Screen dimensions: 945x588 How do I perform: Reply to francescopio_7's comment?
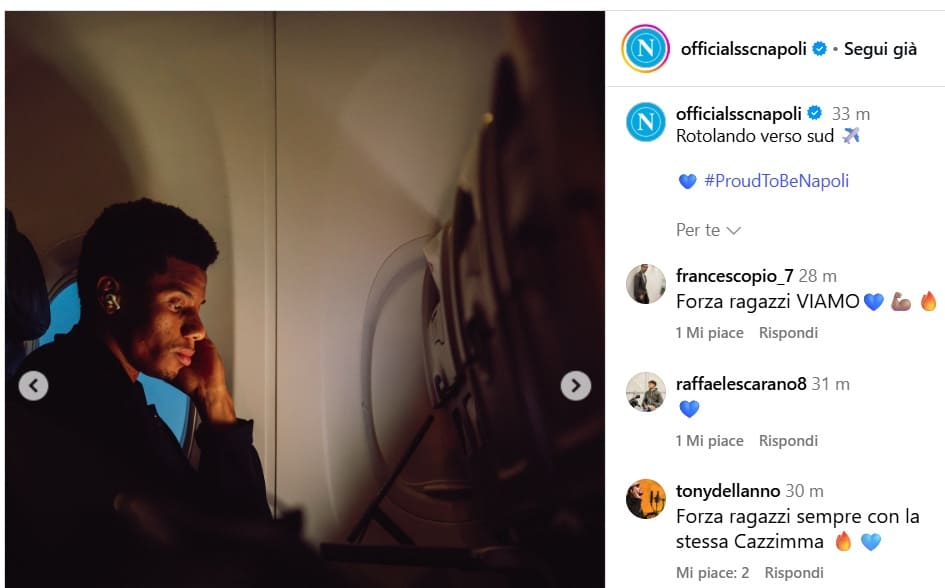click(788, 332)
